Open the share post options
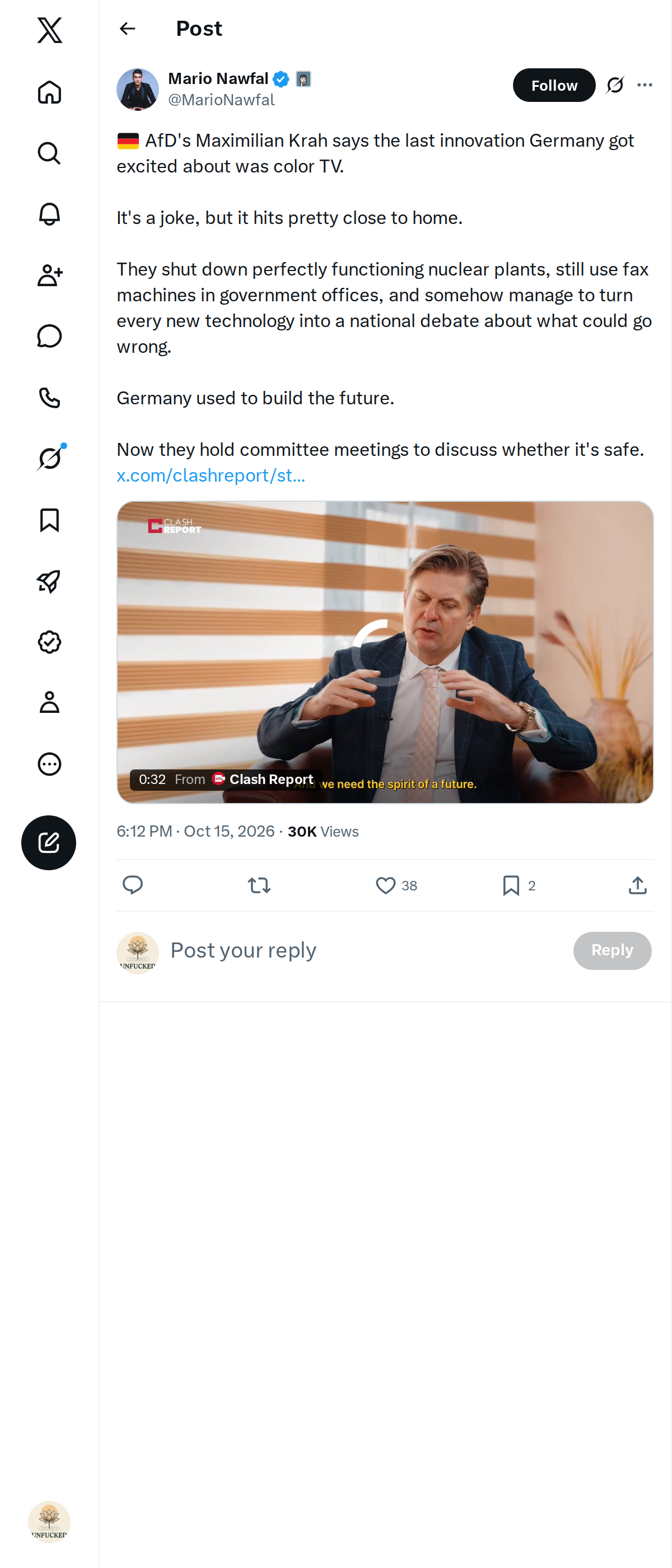The width and height of the screenshot is (672, 1568). 637,885
